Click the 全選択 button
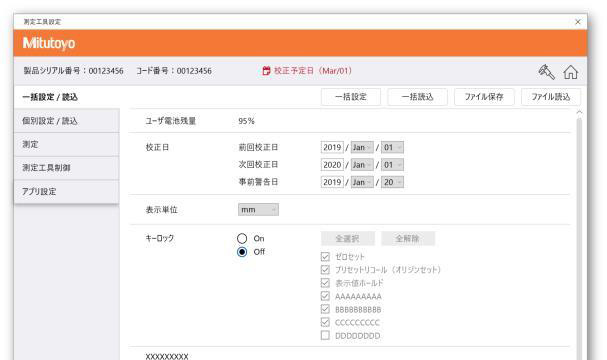The height and width of the screenshot is (360, 607). pos(348,238)
